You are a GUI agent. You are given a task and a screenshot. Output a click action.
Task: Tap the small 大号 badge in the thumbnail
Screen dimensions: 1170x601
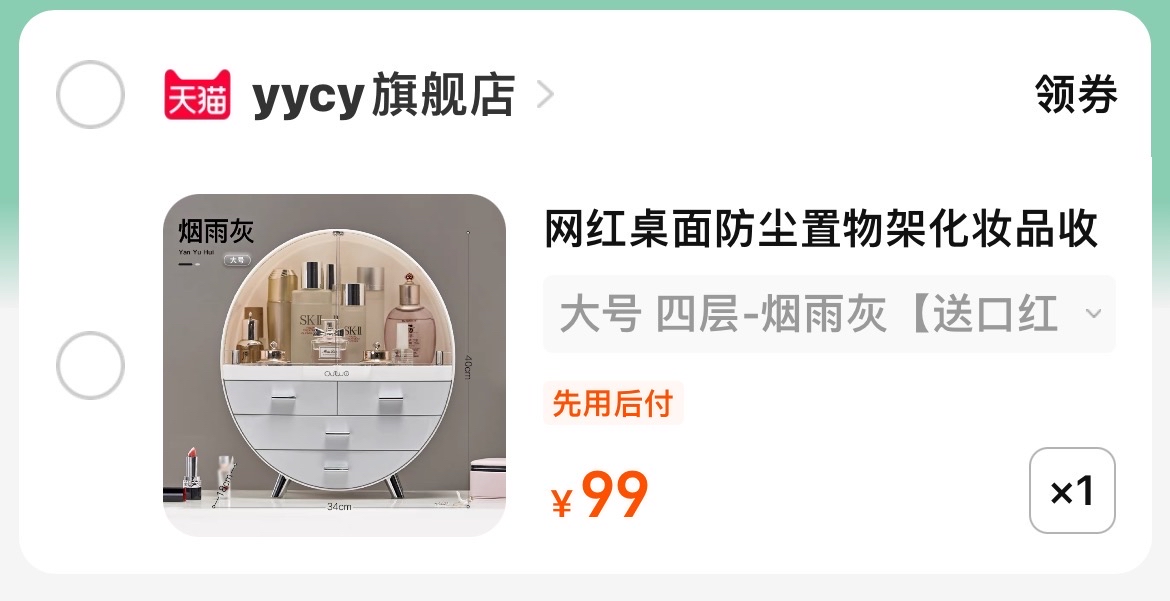[x=237, y=260]
